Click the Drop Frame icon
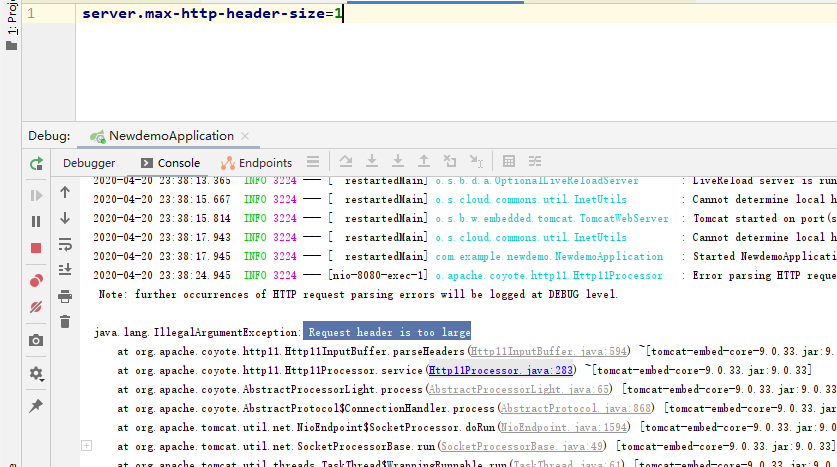 pyautogui.click(x=450, y=161)
